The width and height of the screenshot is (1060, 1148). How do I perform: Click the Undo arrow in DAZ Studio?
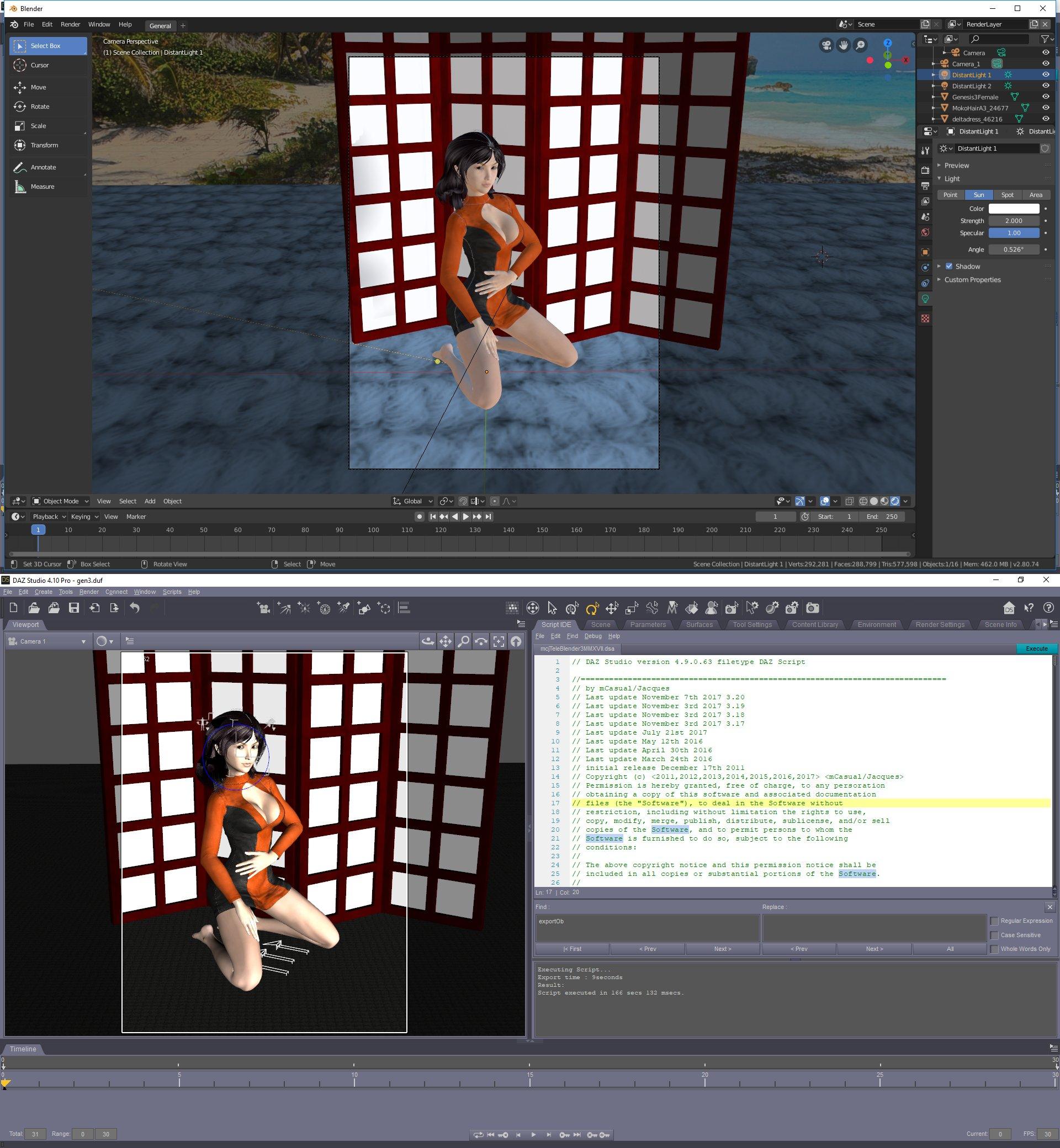pyautogui.click(x=135, y=608)
